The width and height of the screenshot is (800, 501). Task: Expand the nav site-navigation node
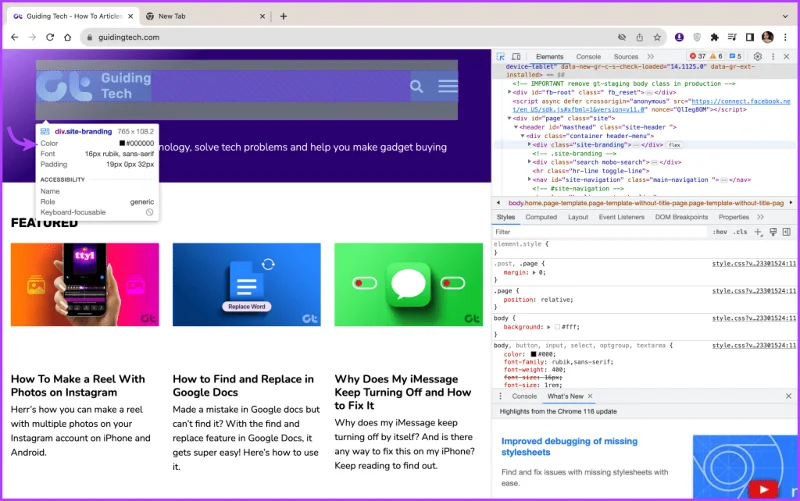529,180
